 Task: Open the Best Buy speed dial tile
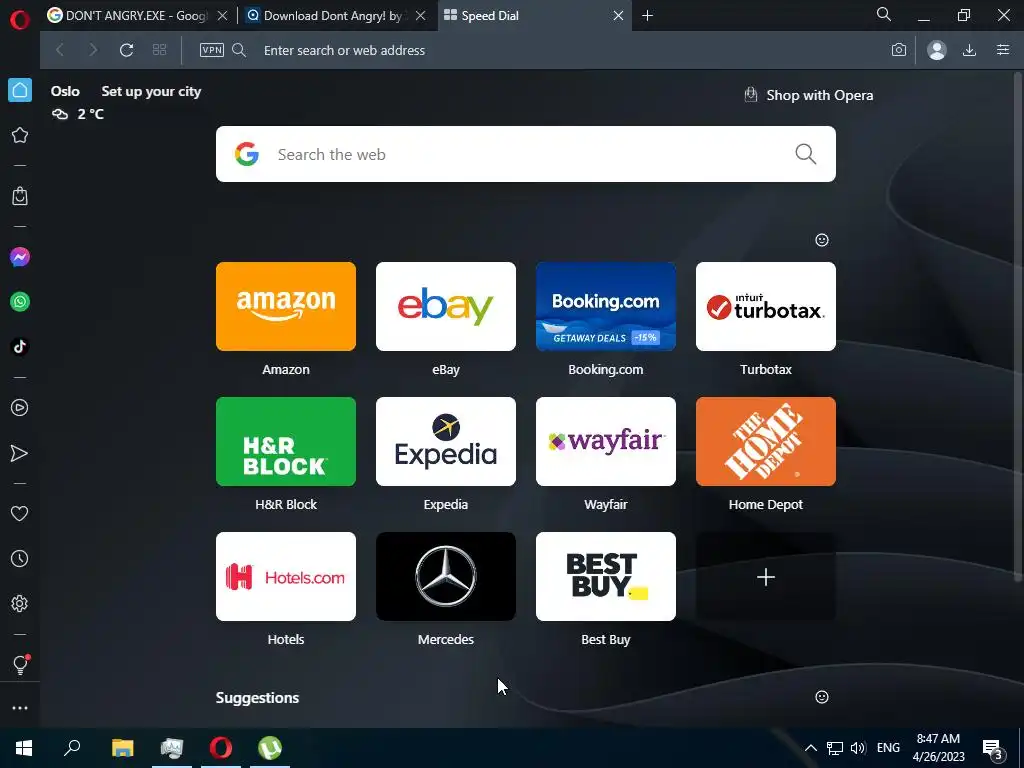tap(606, 577)
